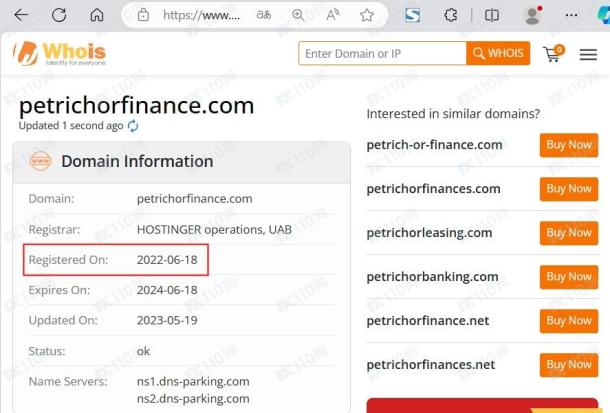Click the zoom magnifier icon in address bar

click(x=298, y=15)
